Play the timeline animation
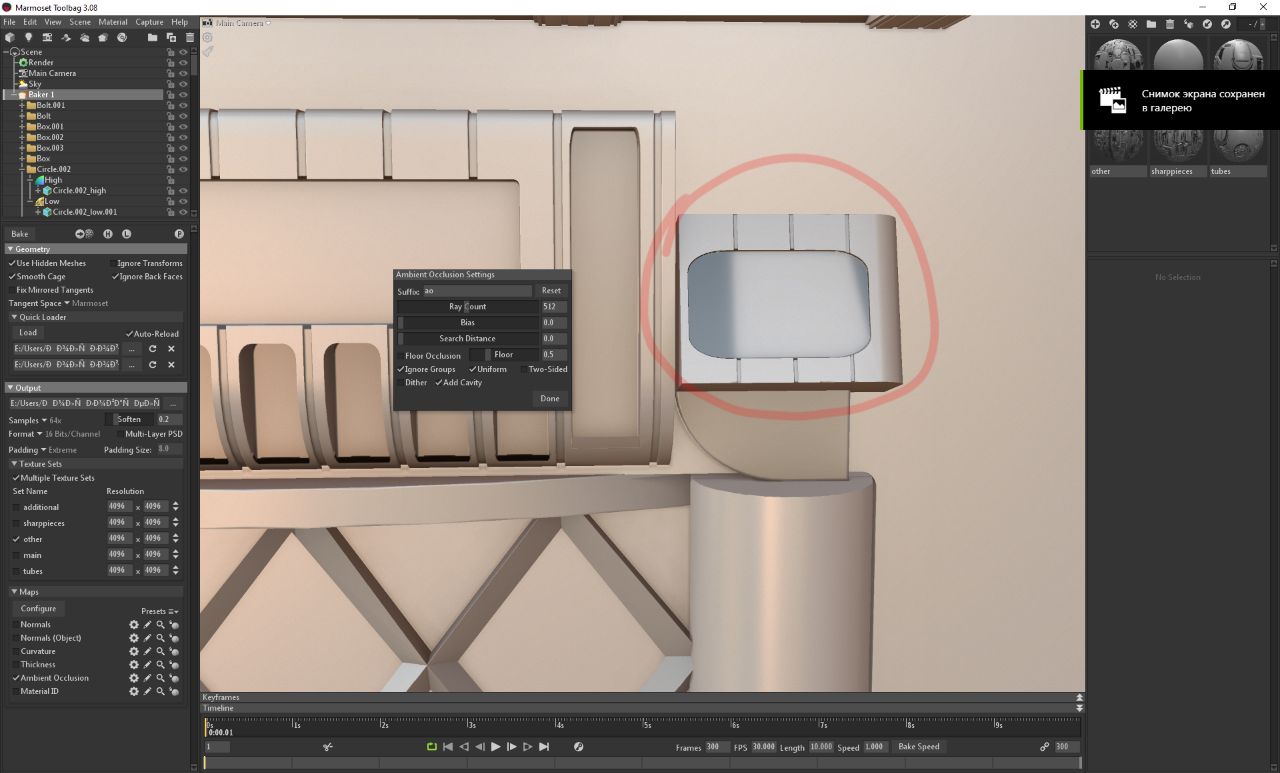1280x773 pixels. [x=495, y=747]
